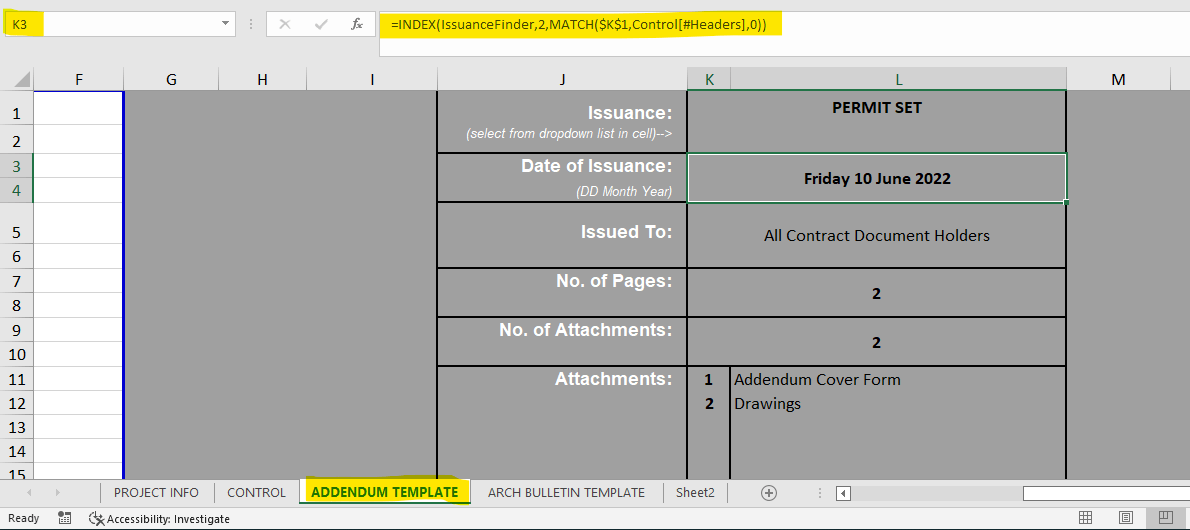Click the formula bar options dots handle
This screenshot has width=1190, height=530.
[251, 24]
